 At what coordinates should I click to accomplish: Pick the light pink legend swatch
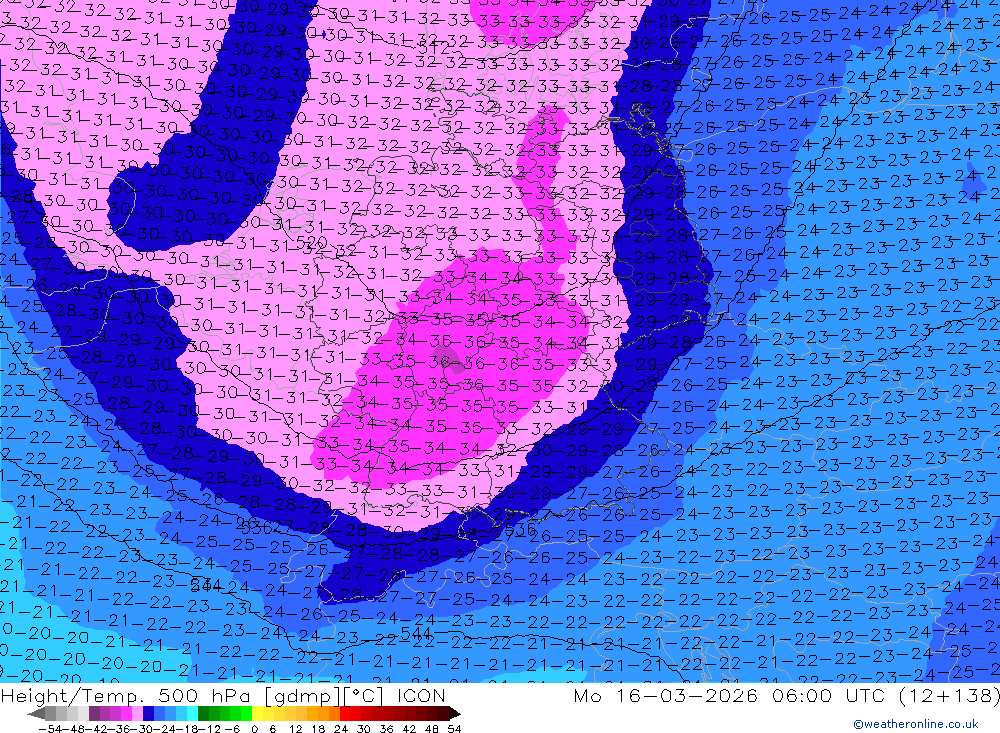click(x=138, y=714)
